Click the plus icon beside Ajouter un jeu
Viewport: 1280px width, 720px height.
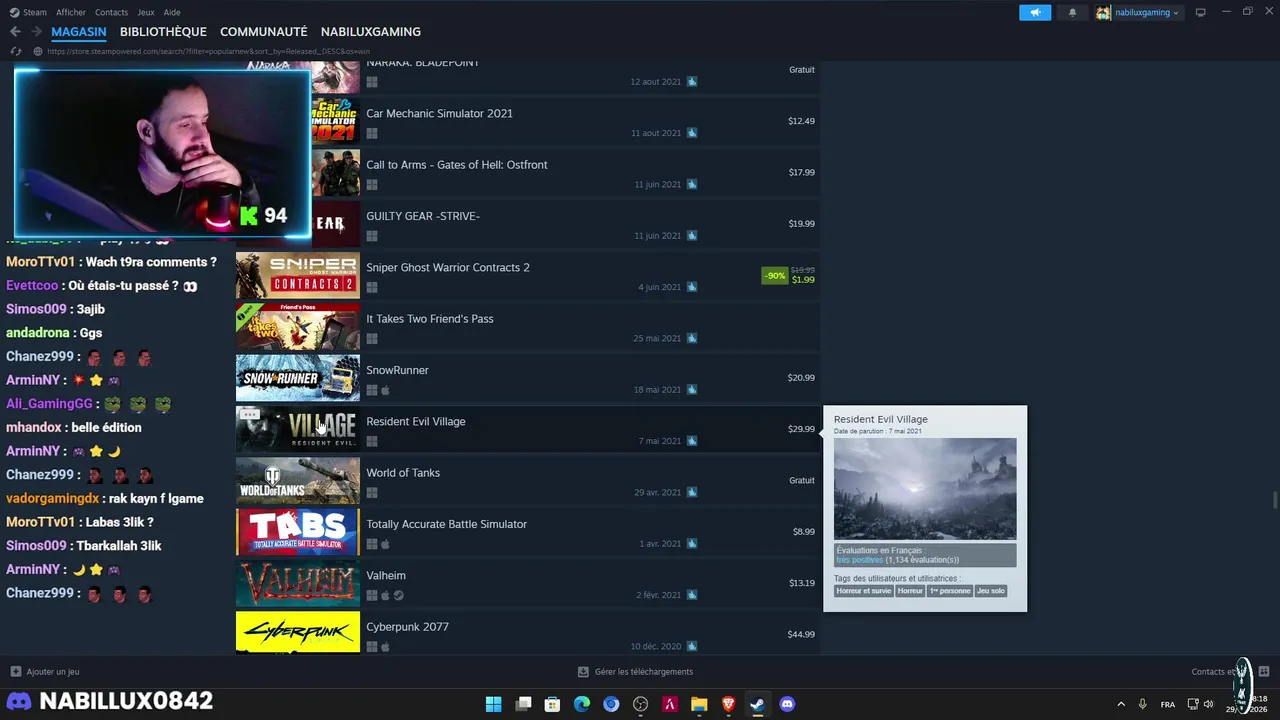click(15, 672)
